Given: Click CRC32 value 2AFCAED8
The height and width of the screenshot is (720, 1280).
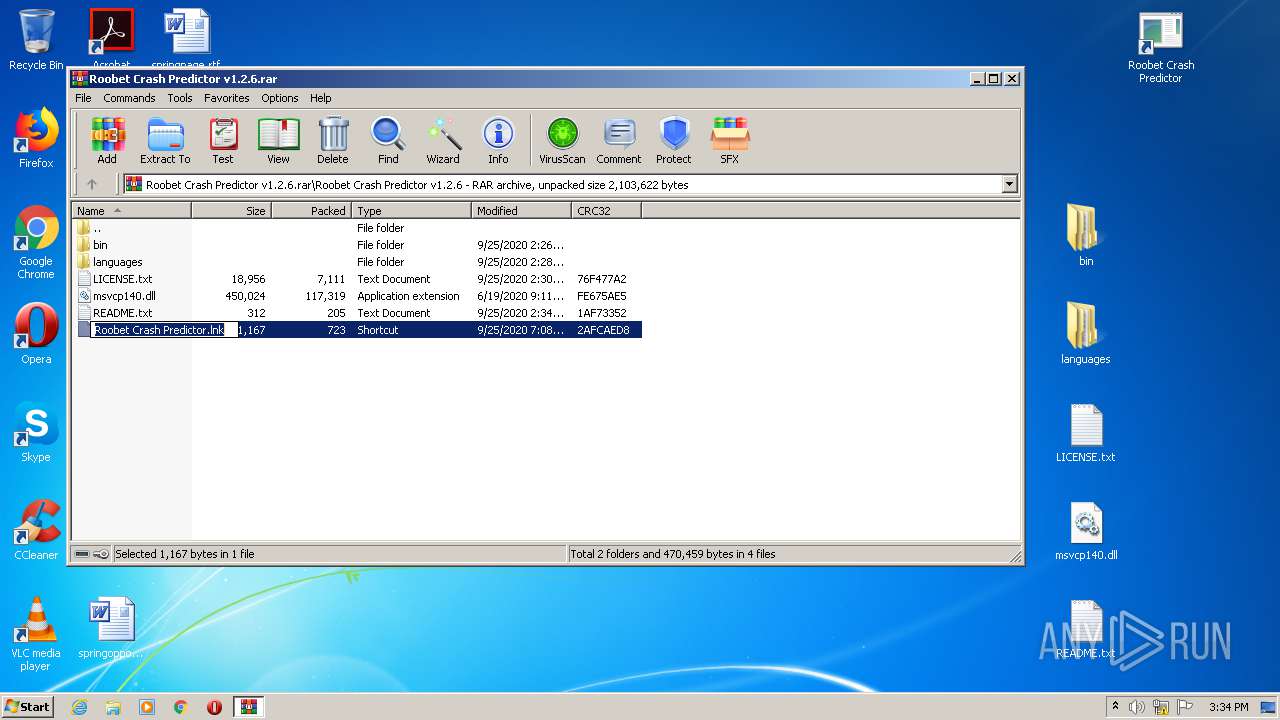Looking at the screenshot, I should (603, 330).
